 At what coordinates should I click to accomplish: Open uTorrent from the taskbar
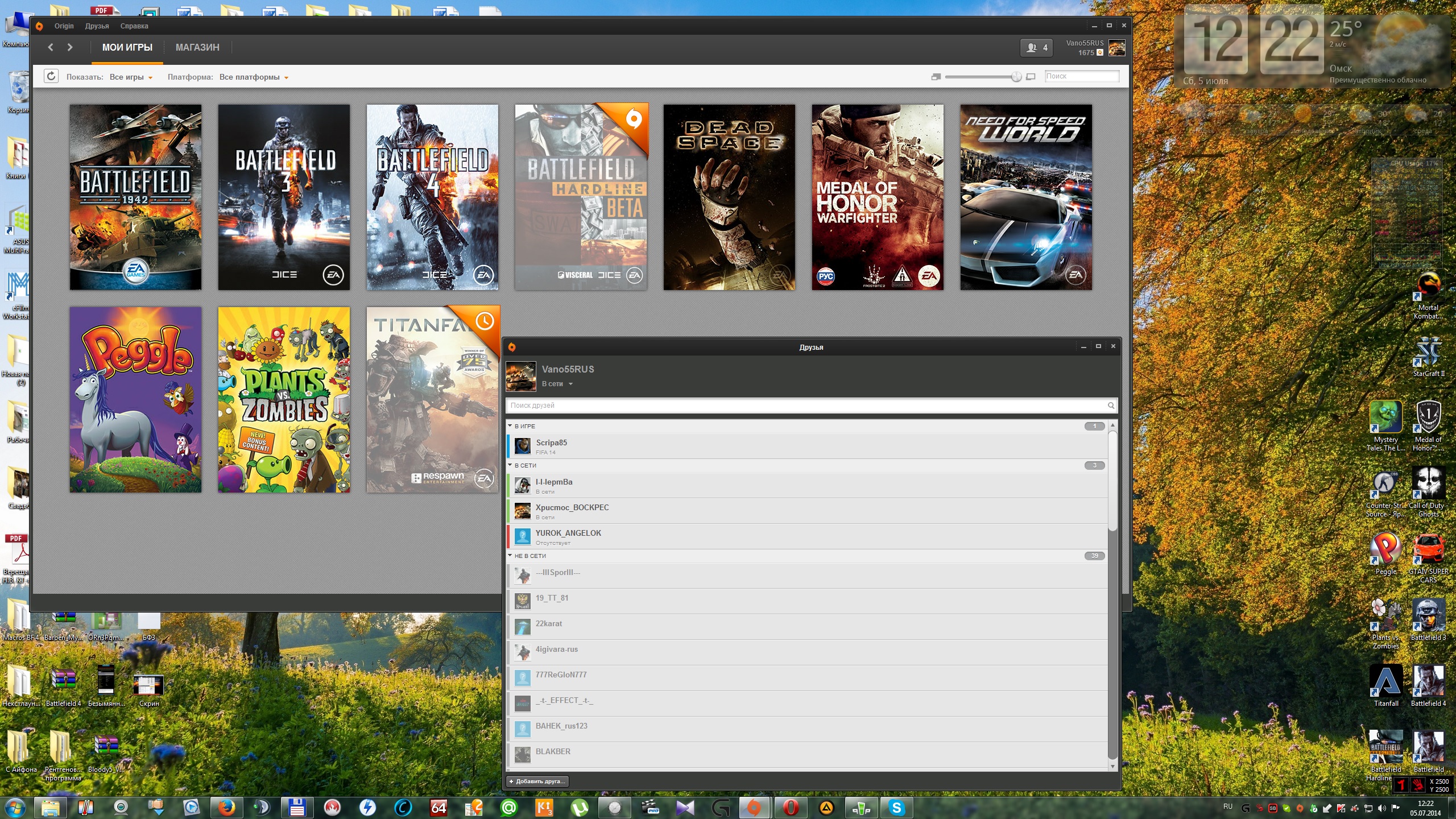579,807
